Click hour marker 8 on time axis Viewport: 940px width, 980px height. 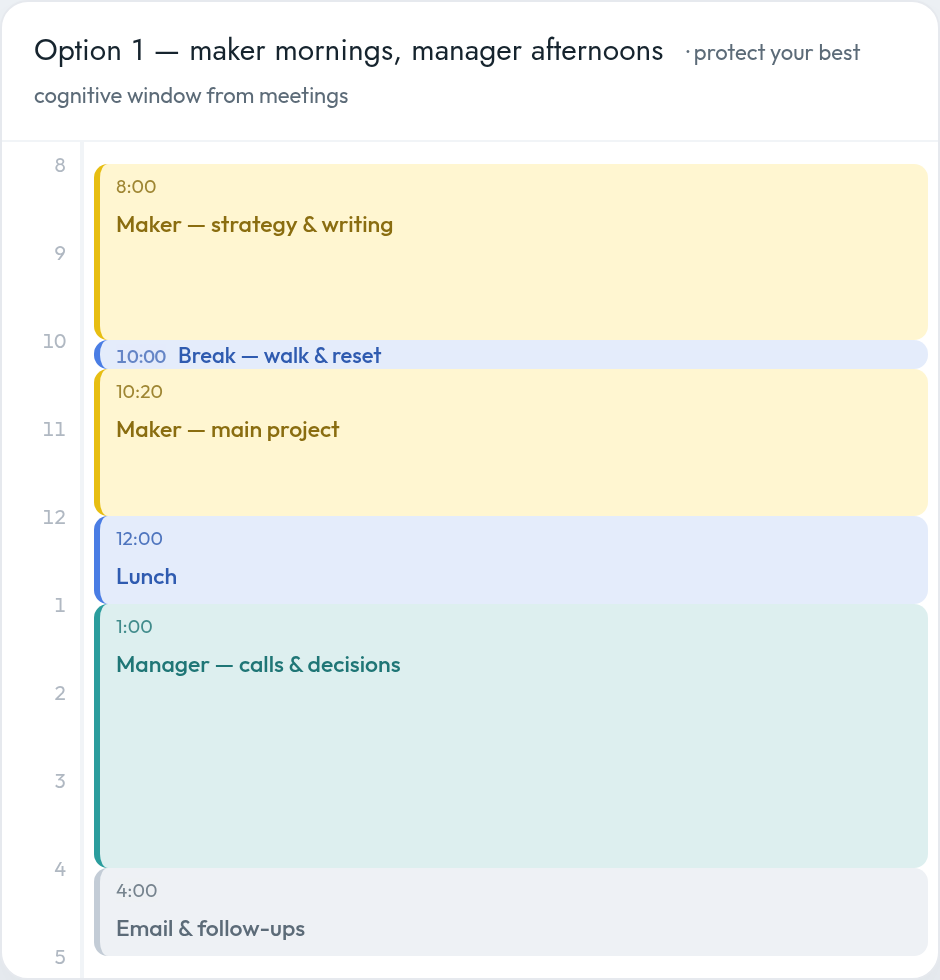pos(60,166)
